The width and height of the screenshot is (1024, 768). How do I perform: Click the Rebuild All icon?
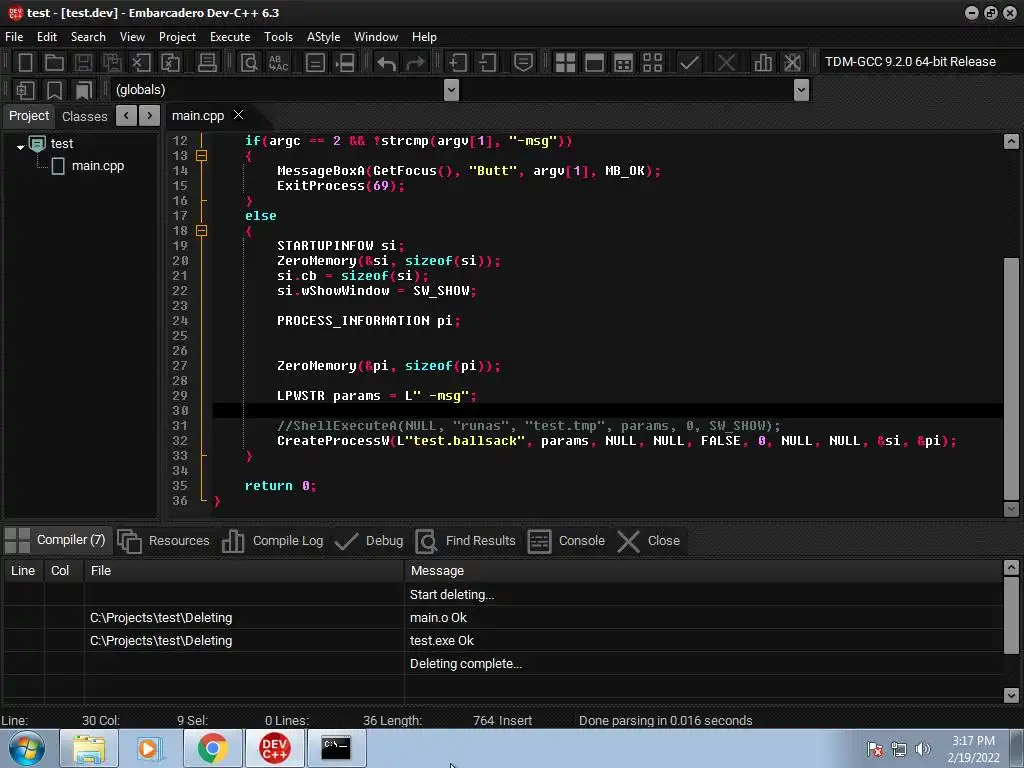[652, 63]
